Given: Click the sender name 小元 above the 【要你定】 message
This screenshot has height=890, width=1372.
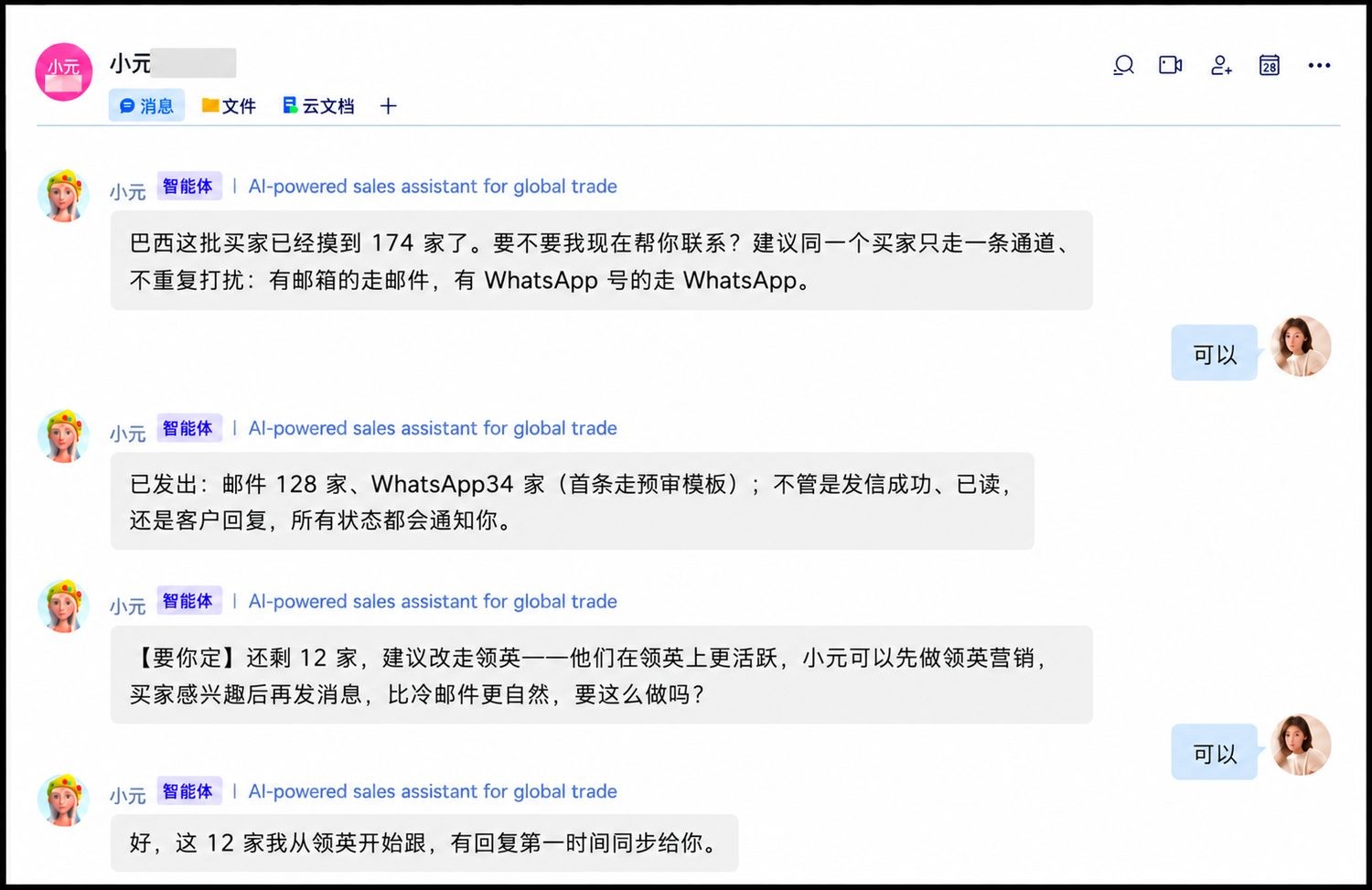Looking at the screenshot, I should [128, 606].
